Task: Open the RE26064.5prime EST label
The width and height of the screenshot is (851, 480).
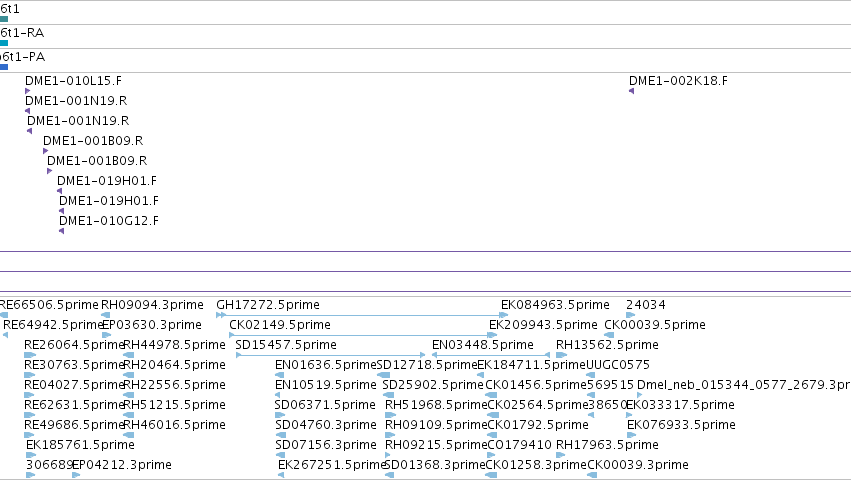Action: pyautogui.click(x=74, y=345)
